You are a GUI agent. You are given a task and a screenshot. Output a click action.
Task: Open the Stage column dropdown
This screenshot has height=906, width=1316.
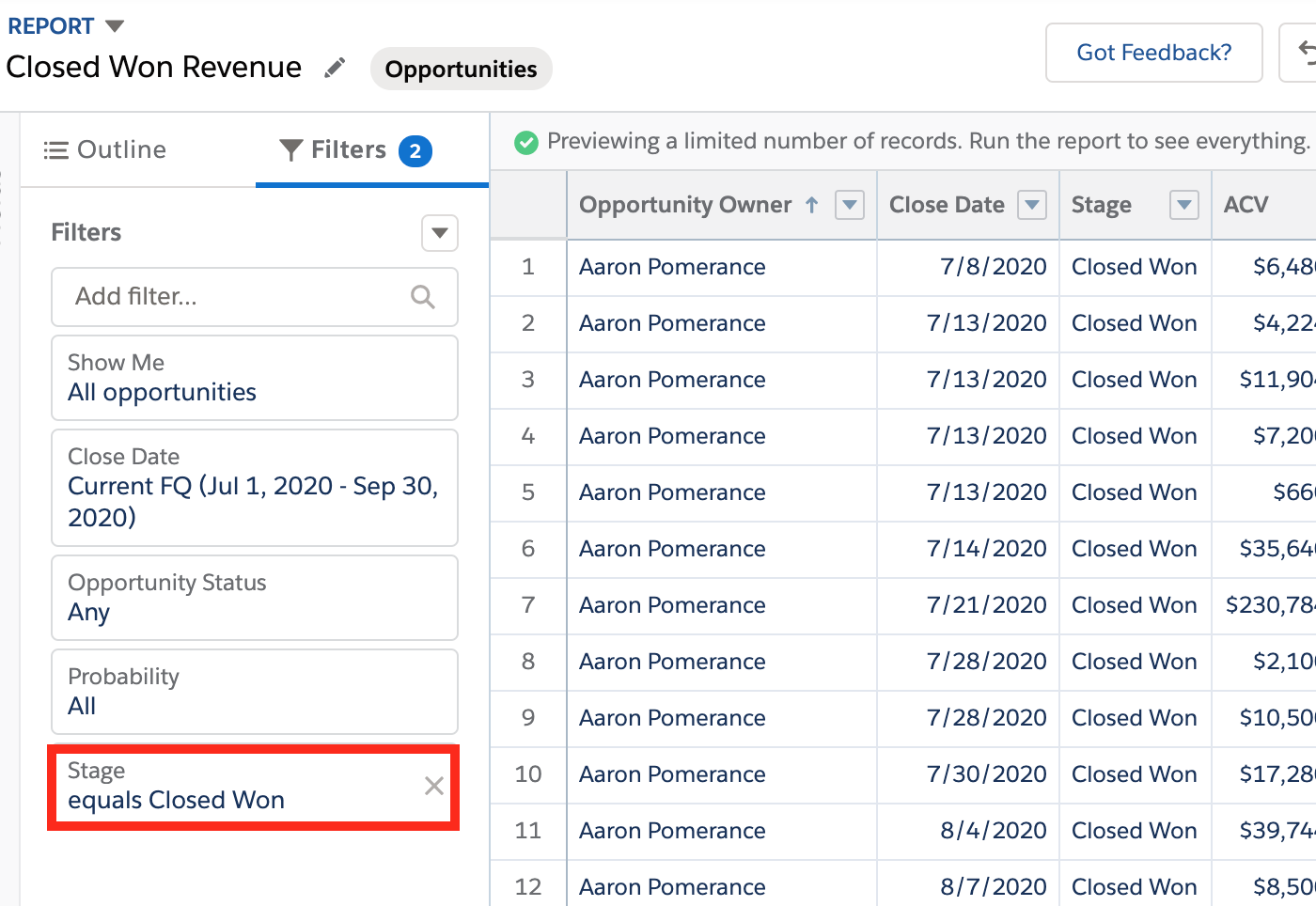(1183, 205)
